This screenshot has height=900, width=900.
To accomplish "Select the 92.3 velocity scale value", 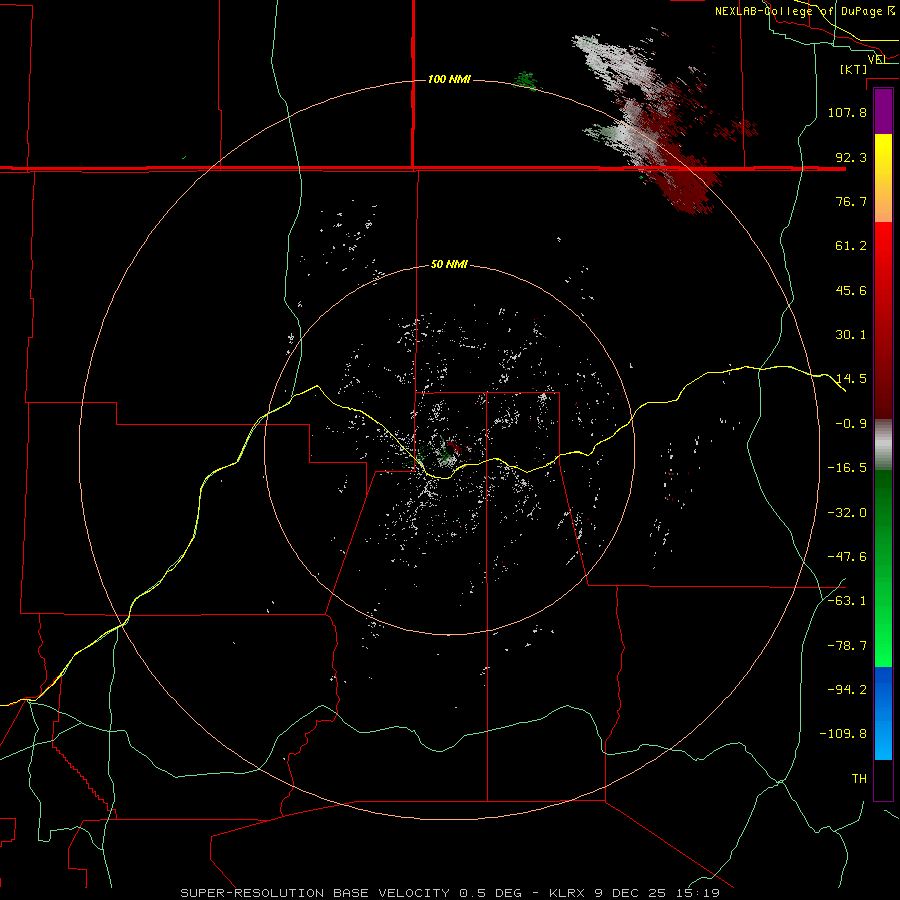I will (x=851, y=157).
